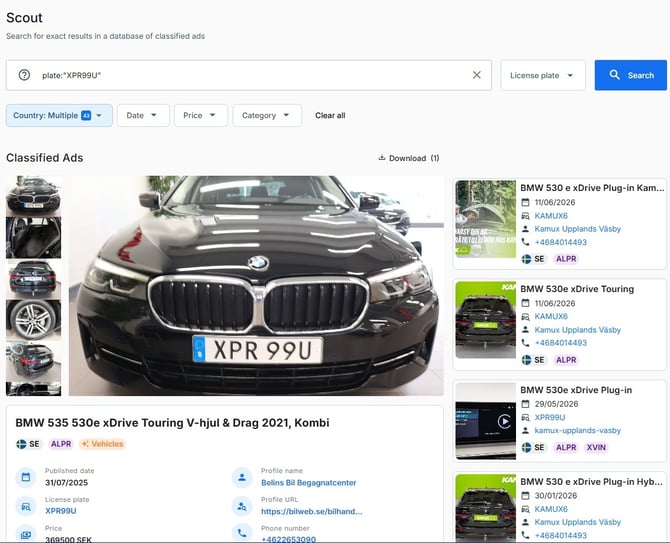Click calendar icon in first result card
This screenshot has height=543, width=670.
526,202
